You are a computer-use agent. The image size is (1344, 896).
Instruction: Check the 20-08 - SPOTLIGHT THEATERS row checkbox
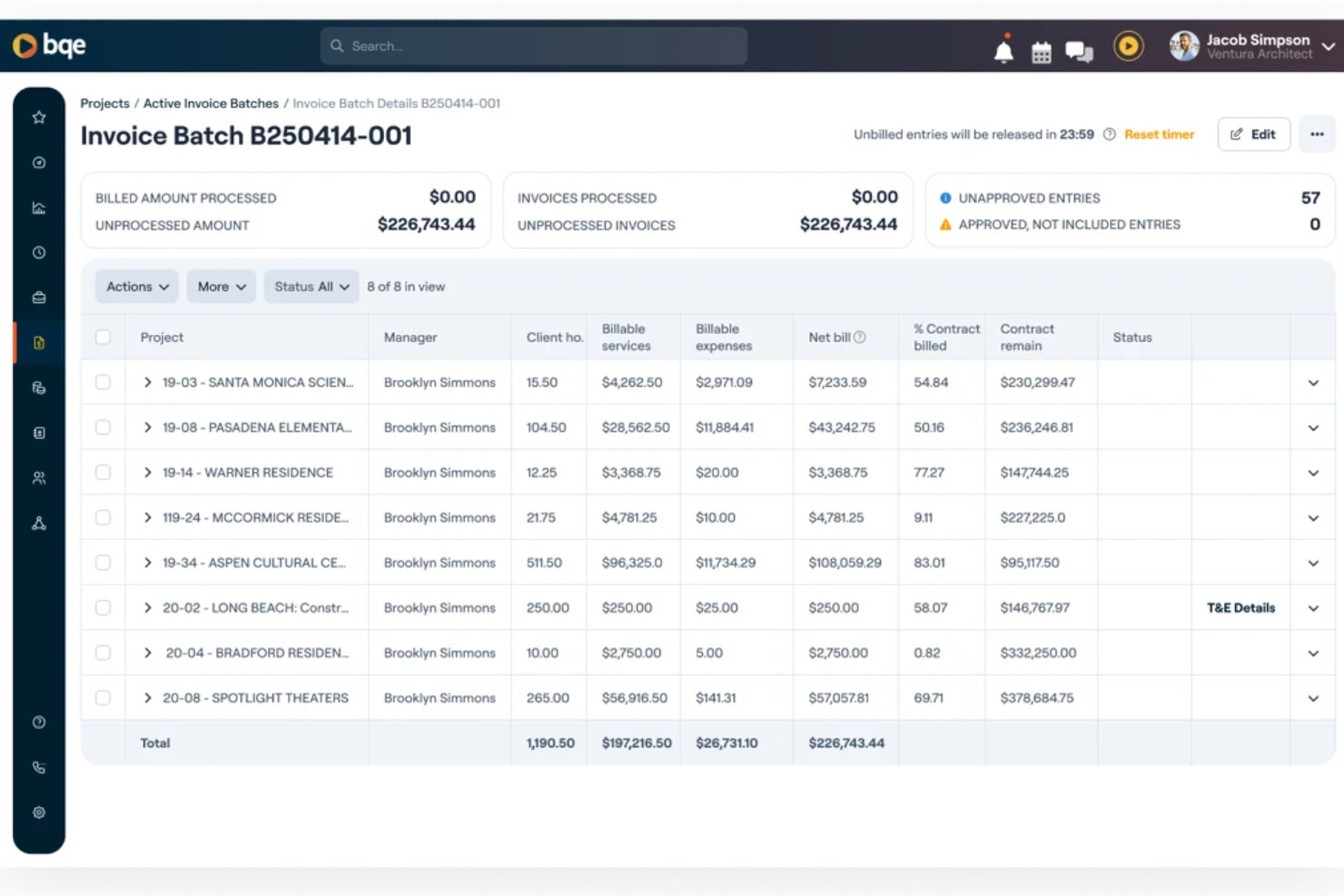pos(103,697)
